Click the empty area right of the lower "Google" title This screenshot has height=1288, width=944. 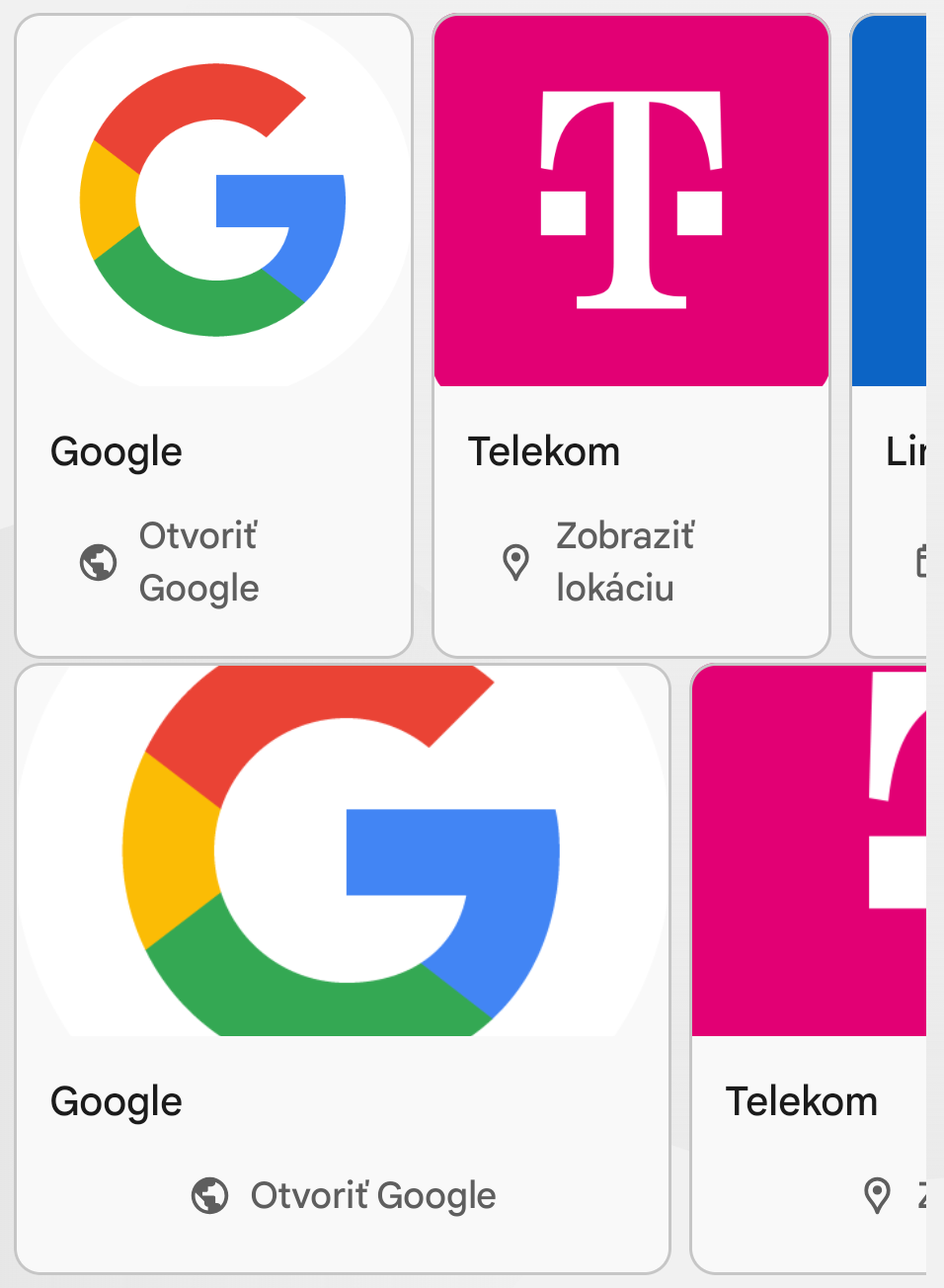(x=425, y=1102)
